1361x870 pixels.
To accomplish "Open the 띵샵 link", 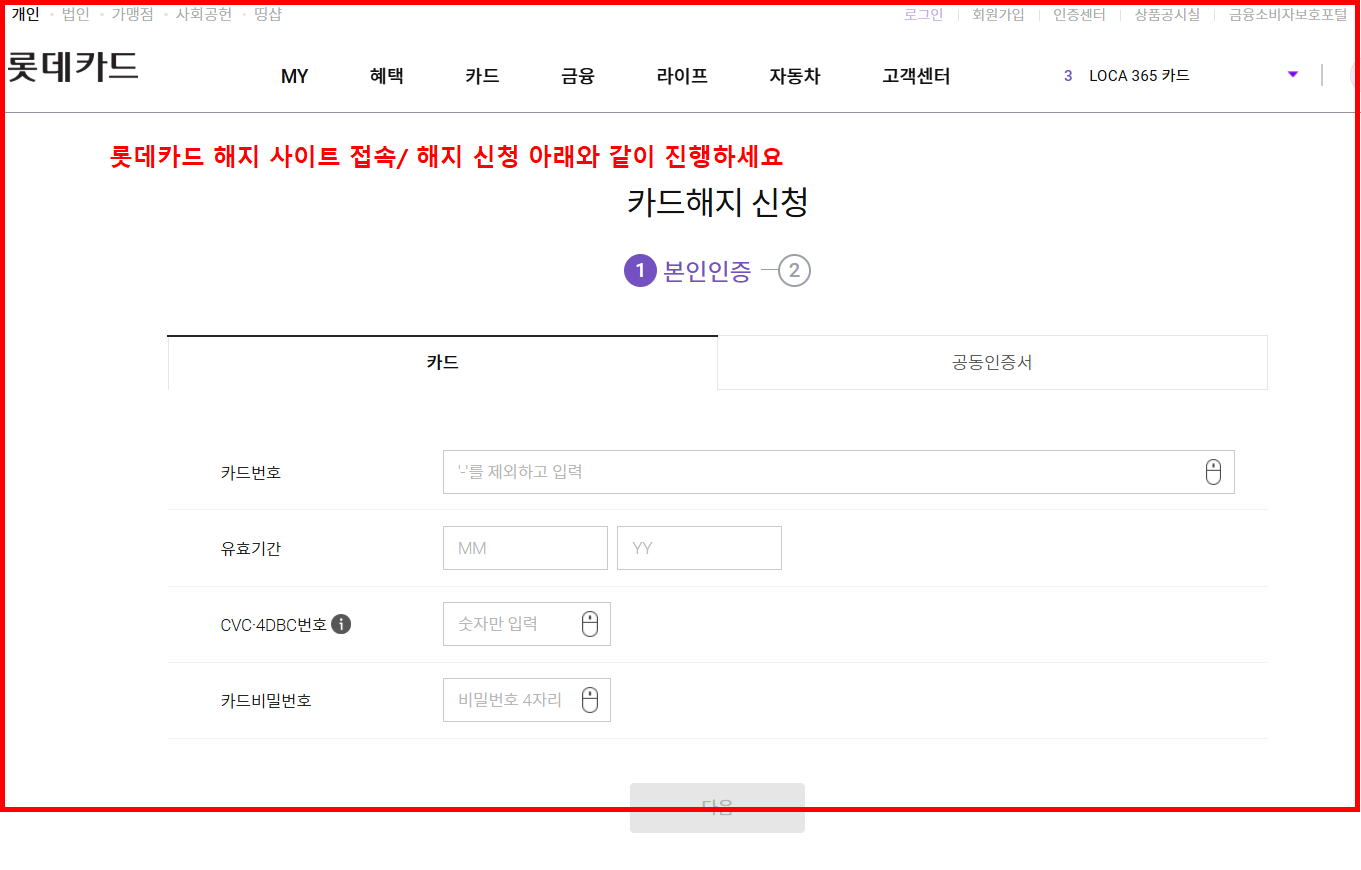I will 268,15.
